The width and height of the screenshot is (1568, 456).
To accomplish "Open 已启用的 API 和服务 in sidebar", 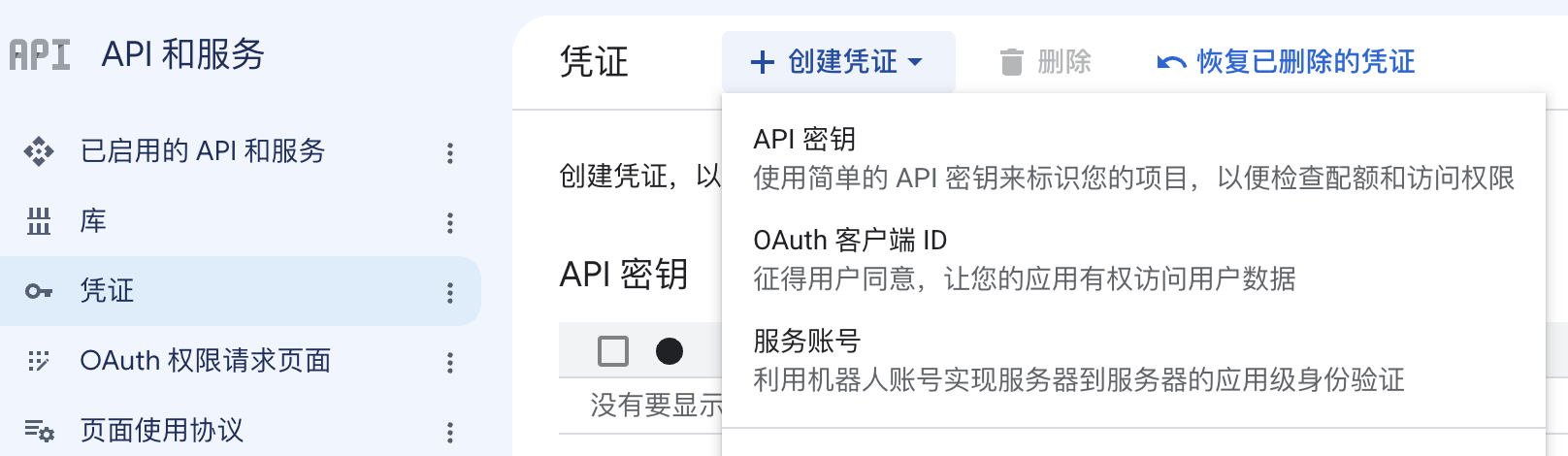I will [203, 150].
